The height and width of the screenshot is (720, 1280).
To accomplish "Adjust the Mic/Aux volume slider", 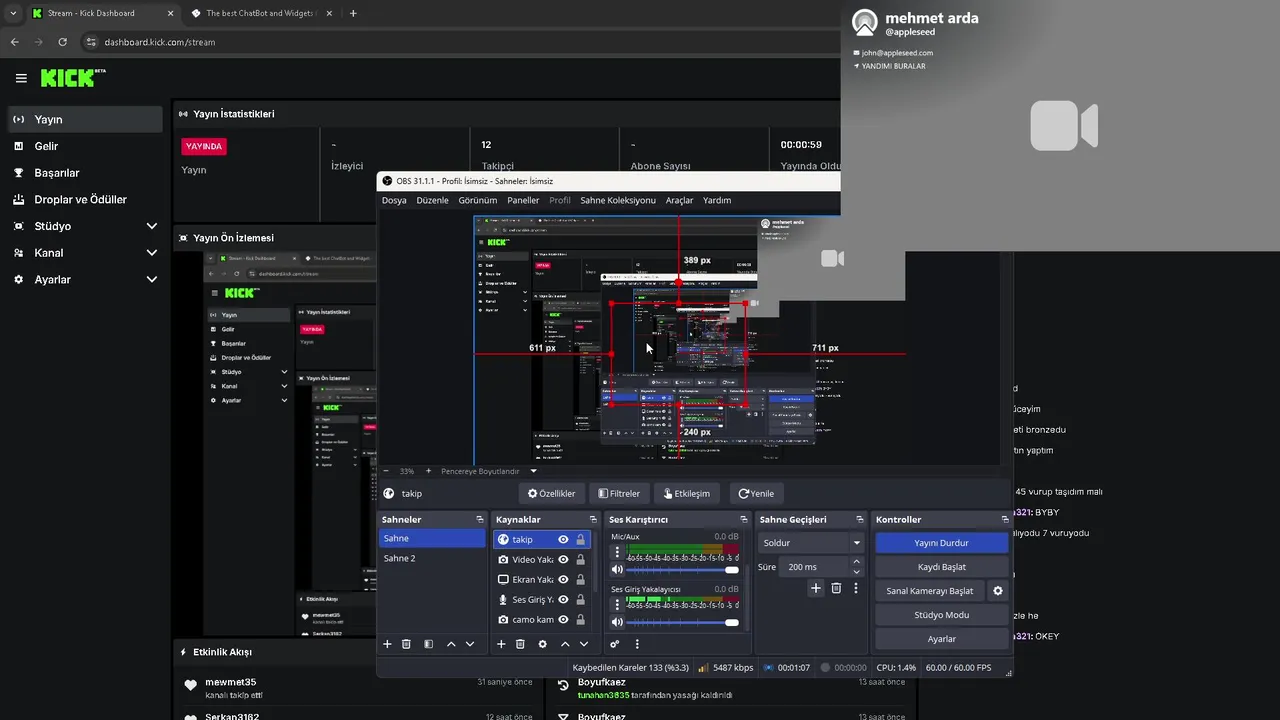I will 683,569.
